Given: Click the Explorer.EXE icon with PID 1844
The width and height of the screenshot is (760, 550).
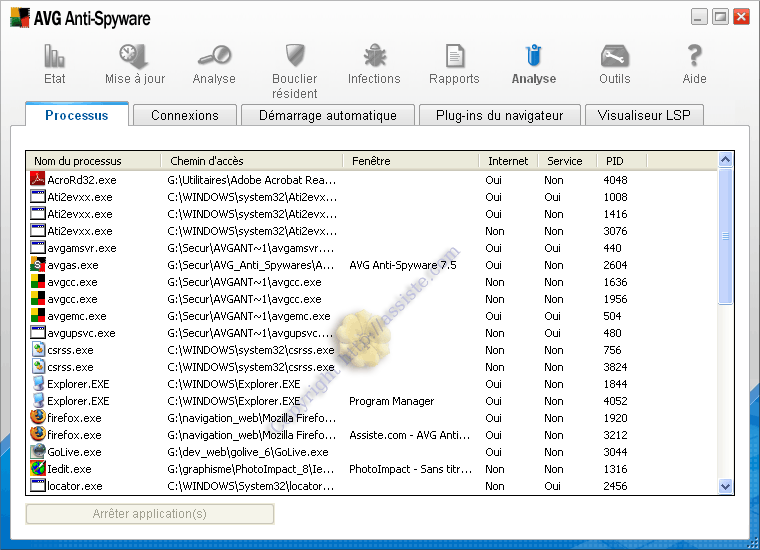Looking at the screenshot, I should pyautogui.click(x=38, y=383).
